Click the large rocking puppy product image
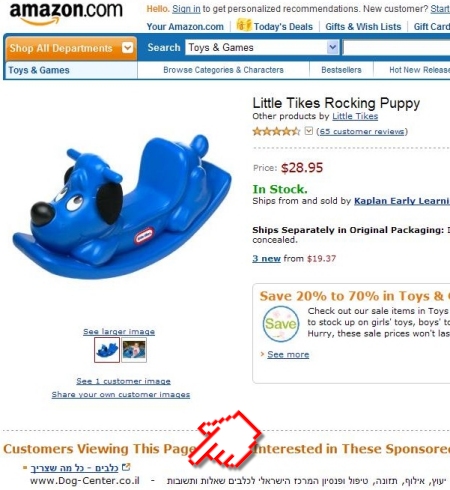This screenshot has width=450, height=490. [122, 207]
